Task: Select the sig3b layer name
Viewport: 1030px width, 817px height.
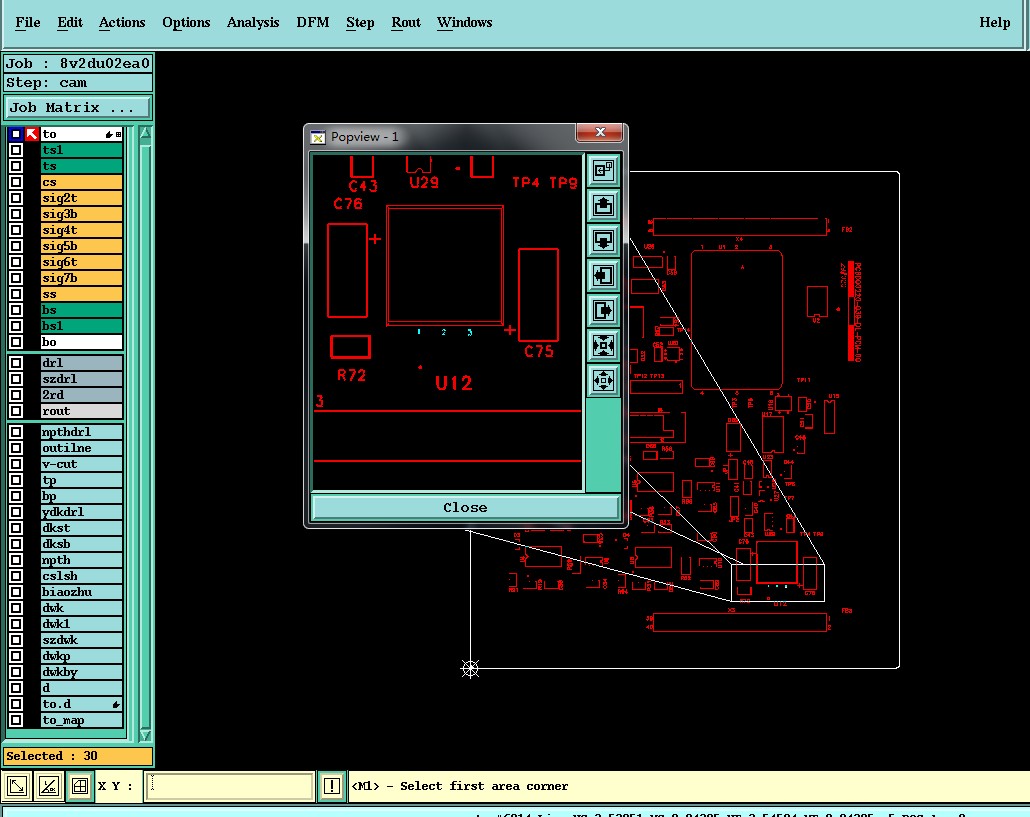Action: [x=81, y=214]
